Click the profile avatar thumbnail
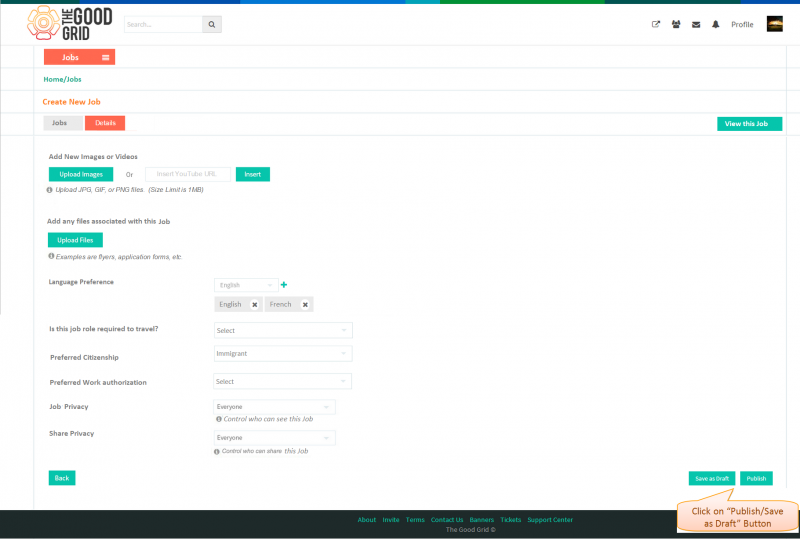Image resolution: width=800 pixels, height=539 pixels. pos(774,24)
